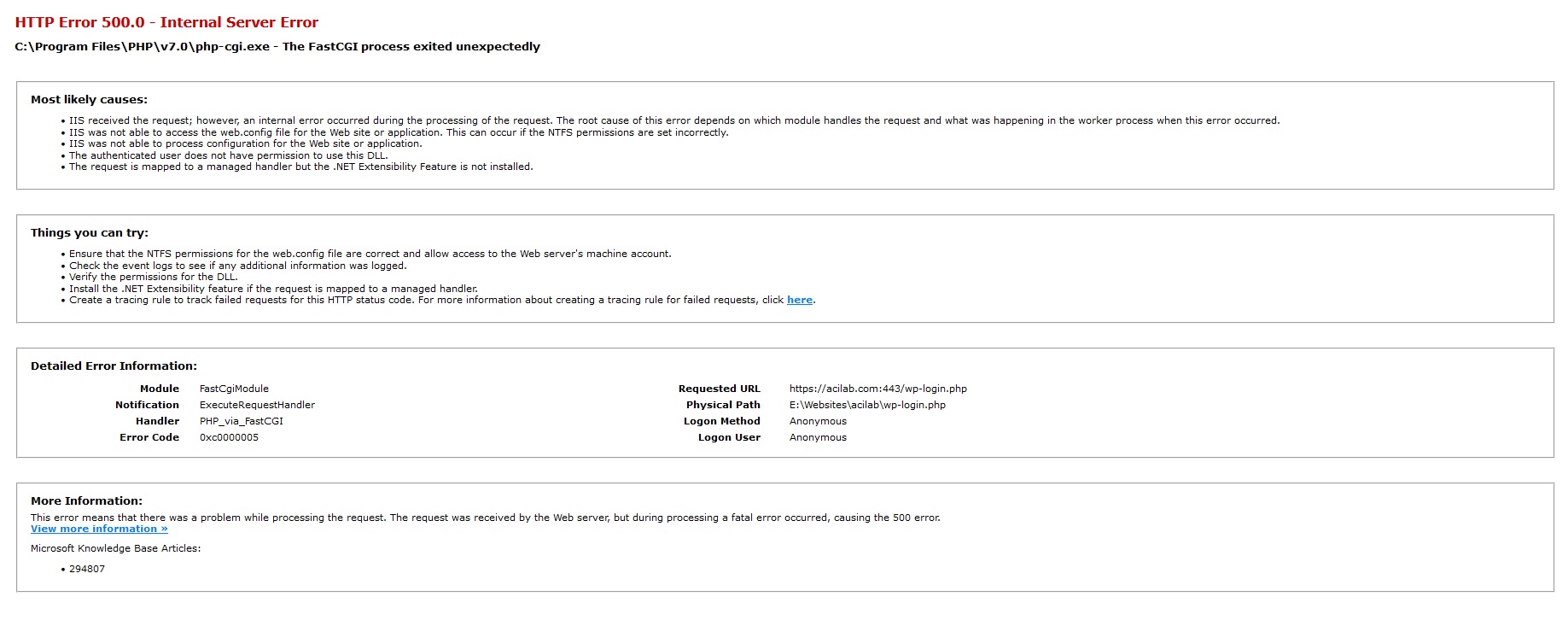Viewport: 1568px width, 626px height.
Task: Click the ExecuteRequestHandler notification value
Action: click(257, 405)
